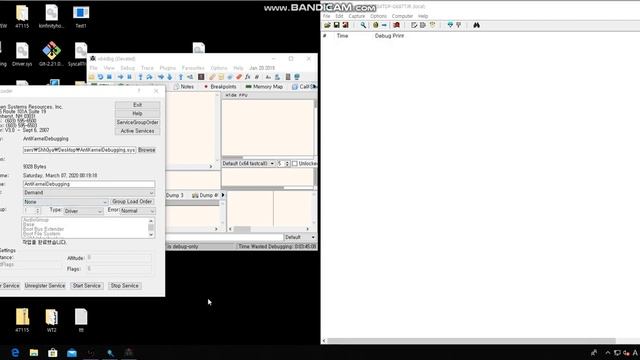640x360 pixels.
Task: Click the DebugView horizontal scrollbar
Action: coord(471,341)
